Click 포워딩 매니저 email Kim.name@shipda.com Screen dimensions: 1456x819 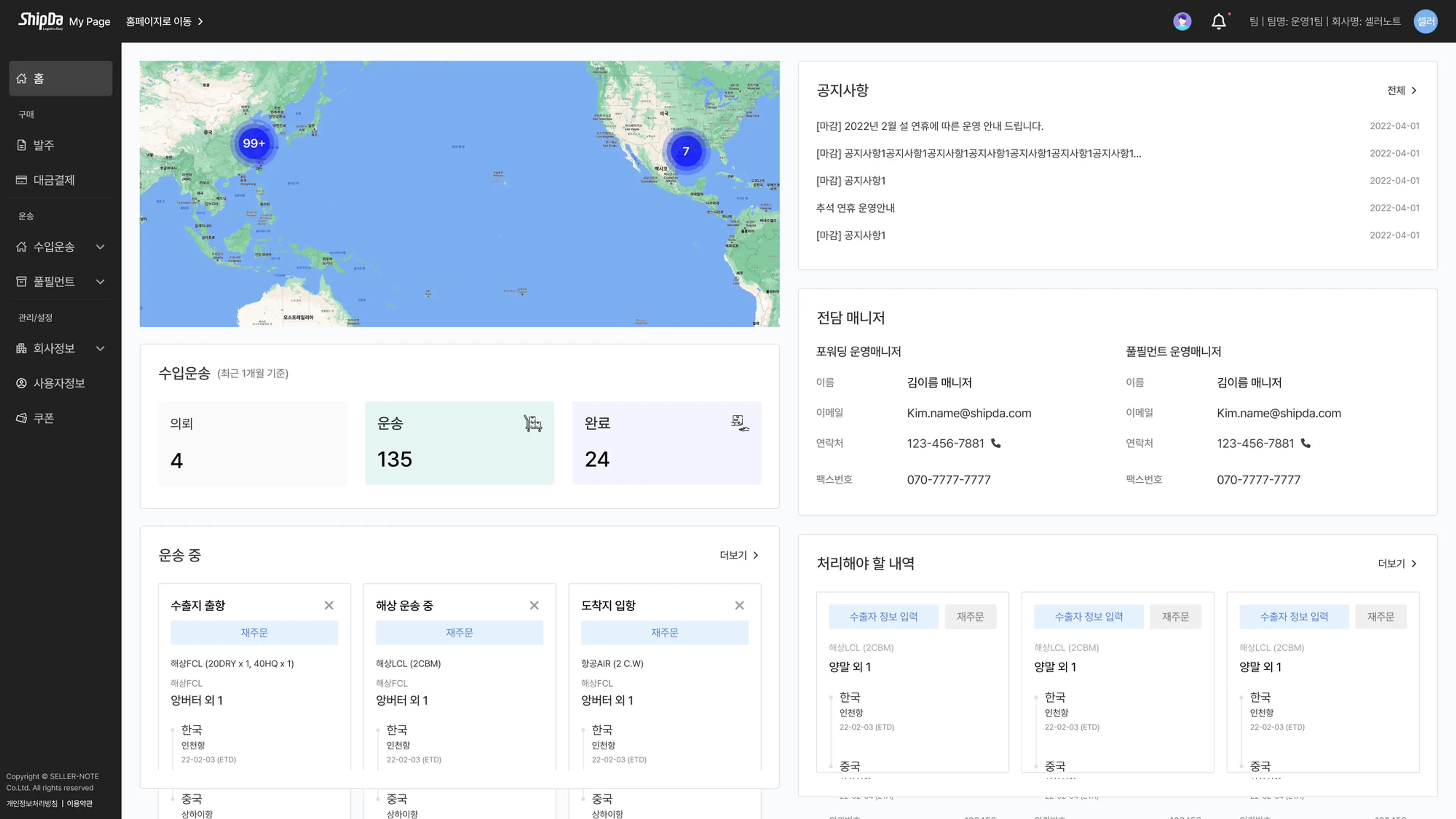point(969,413)
